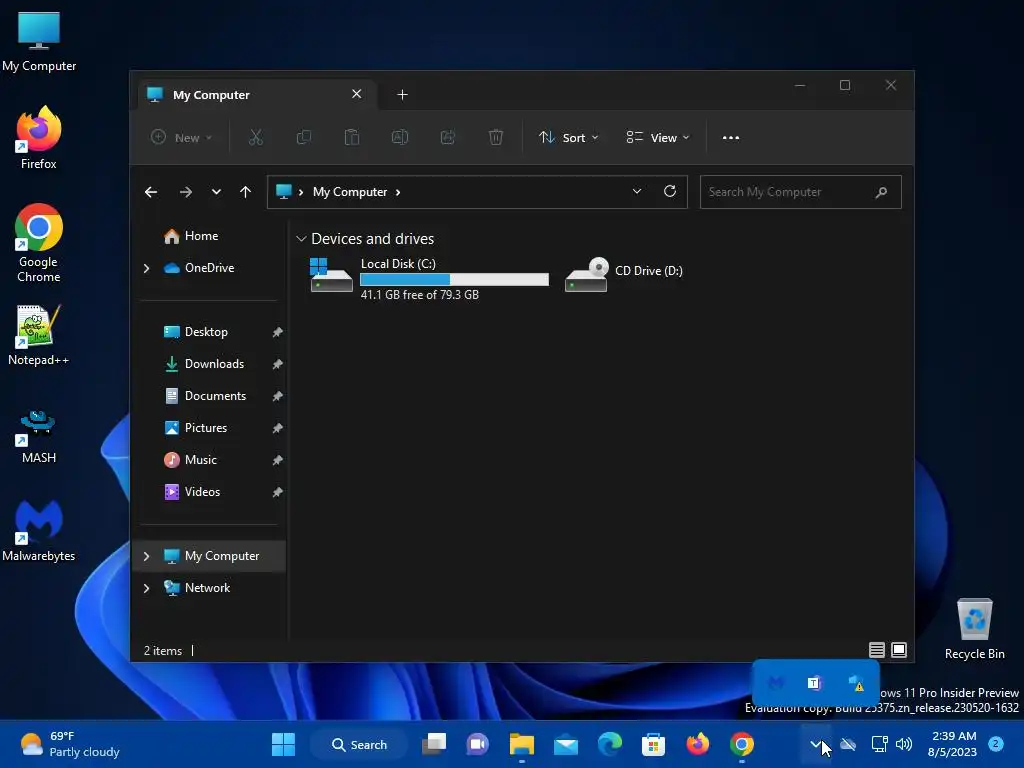Click My Computer breadcrumb in address bar
The width and height of the screenshot is (1024, 768).
350,192
